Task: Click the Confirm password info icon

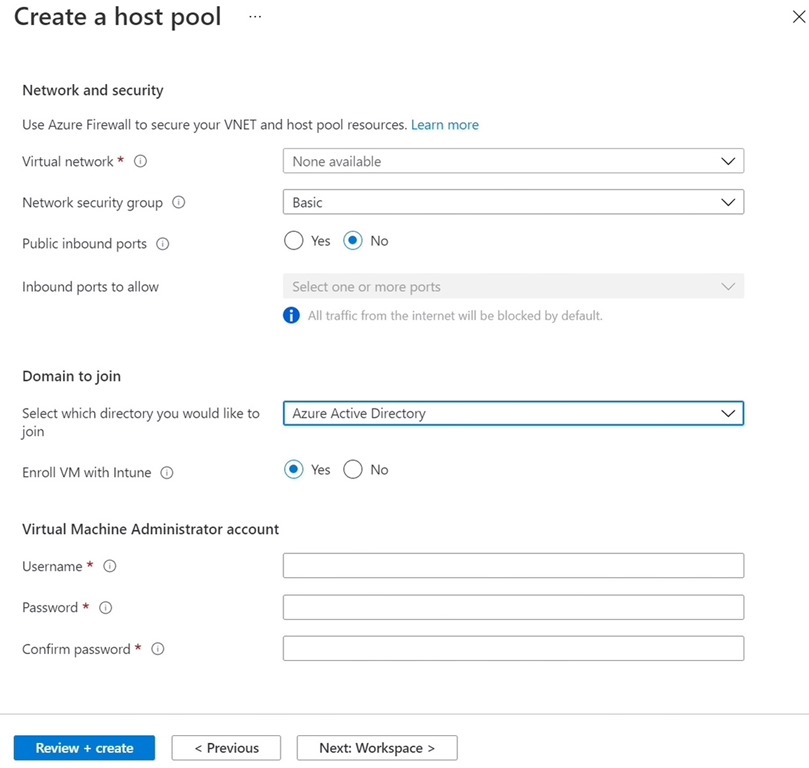Action: (157, 648)
